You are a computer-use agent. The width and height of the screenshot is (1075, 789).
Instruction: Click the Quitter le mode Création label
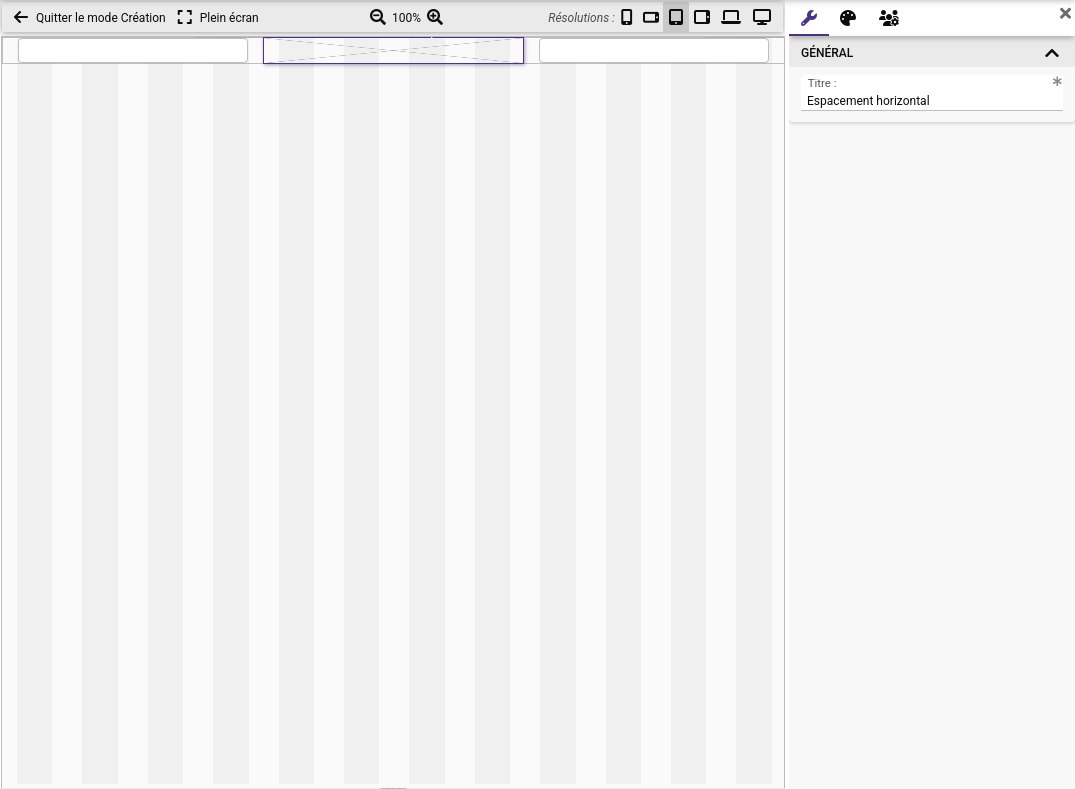pos(101,18)
